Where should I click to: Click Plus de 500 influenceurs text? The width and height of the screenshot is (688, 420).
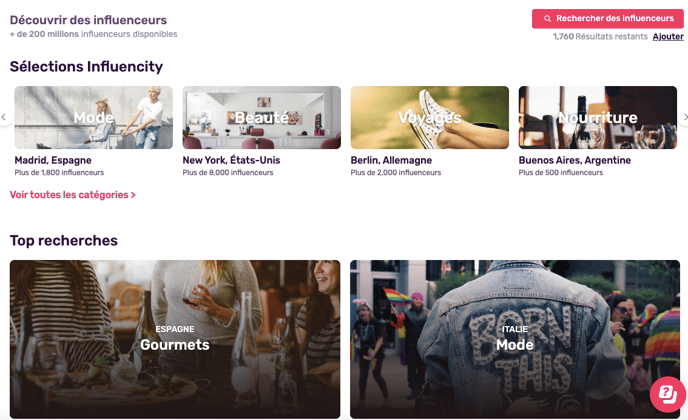(561, 172)
